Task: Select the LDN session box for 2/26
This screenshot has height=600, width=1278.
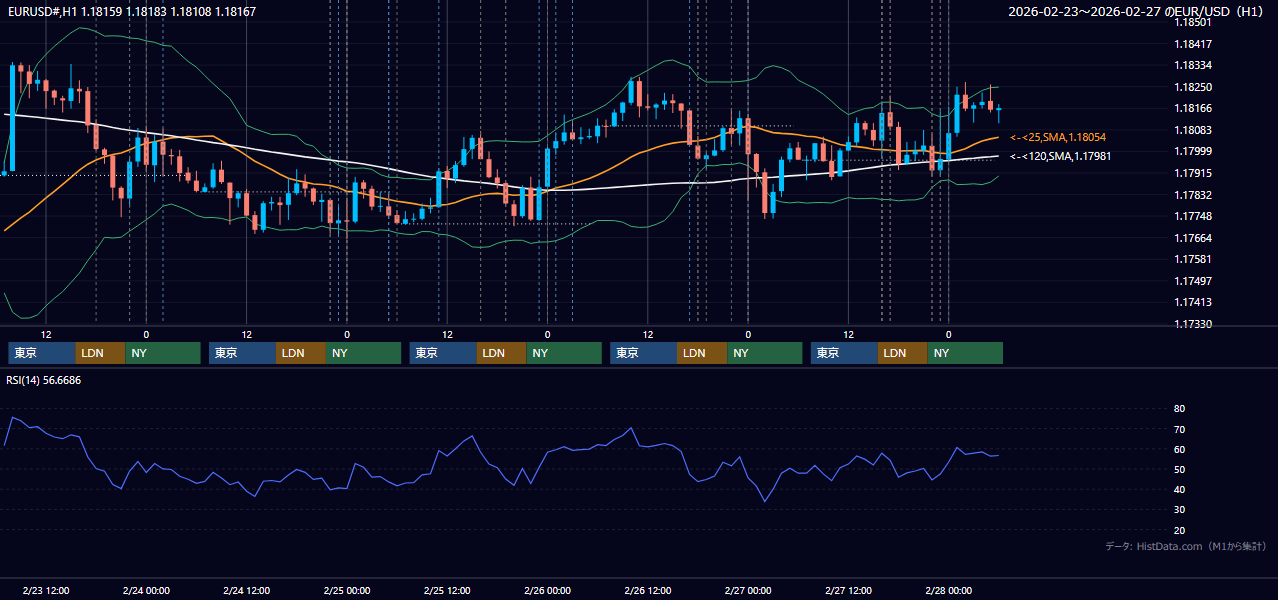Action: pyautogui.click(x=703, y=353)
